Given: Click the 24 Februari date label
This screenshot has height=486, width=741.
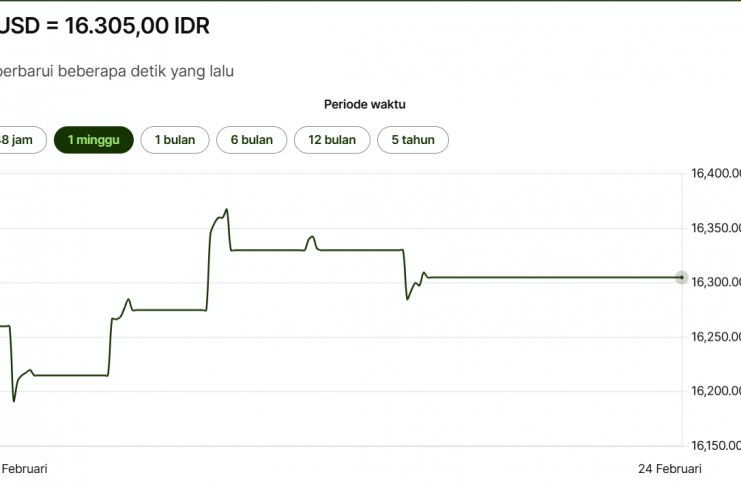Looking at the screenshot, I should (670, 468).
